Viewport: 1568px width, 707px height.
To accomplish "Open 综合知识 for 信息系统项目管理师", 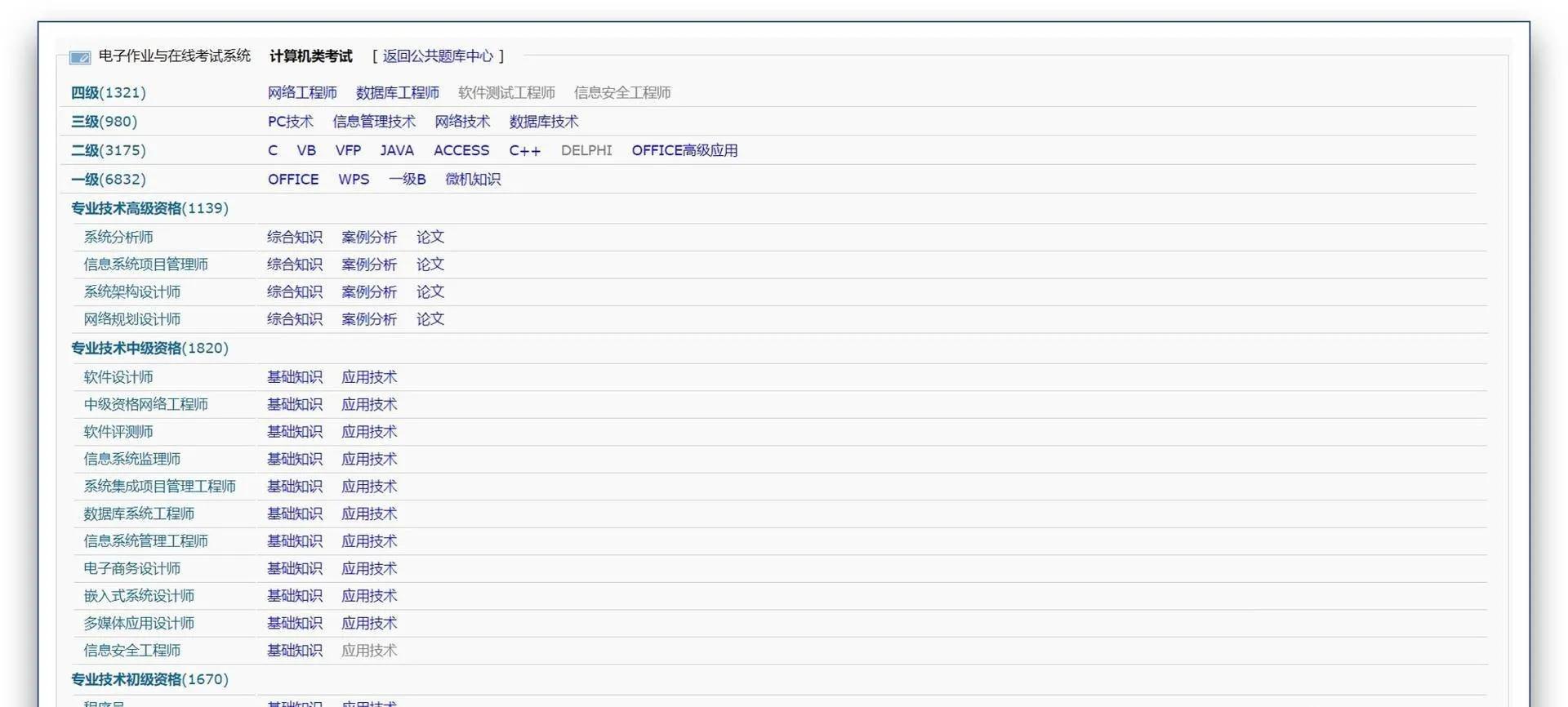I will pos(295,265).
